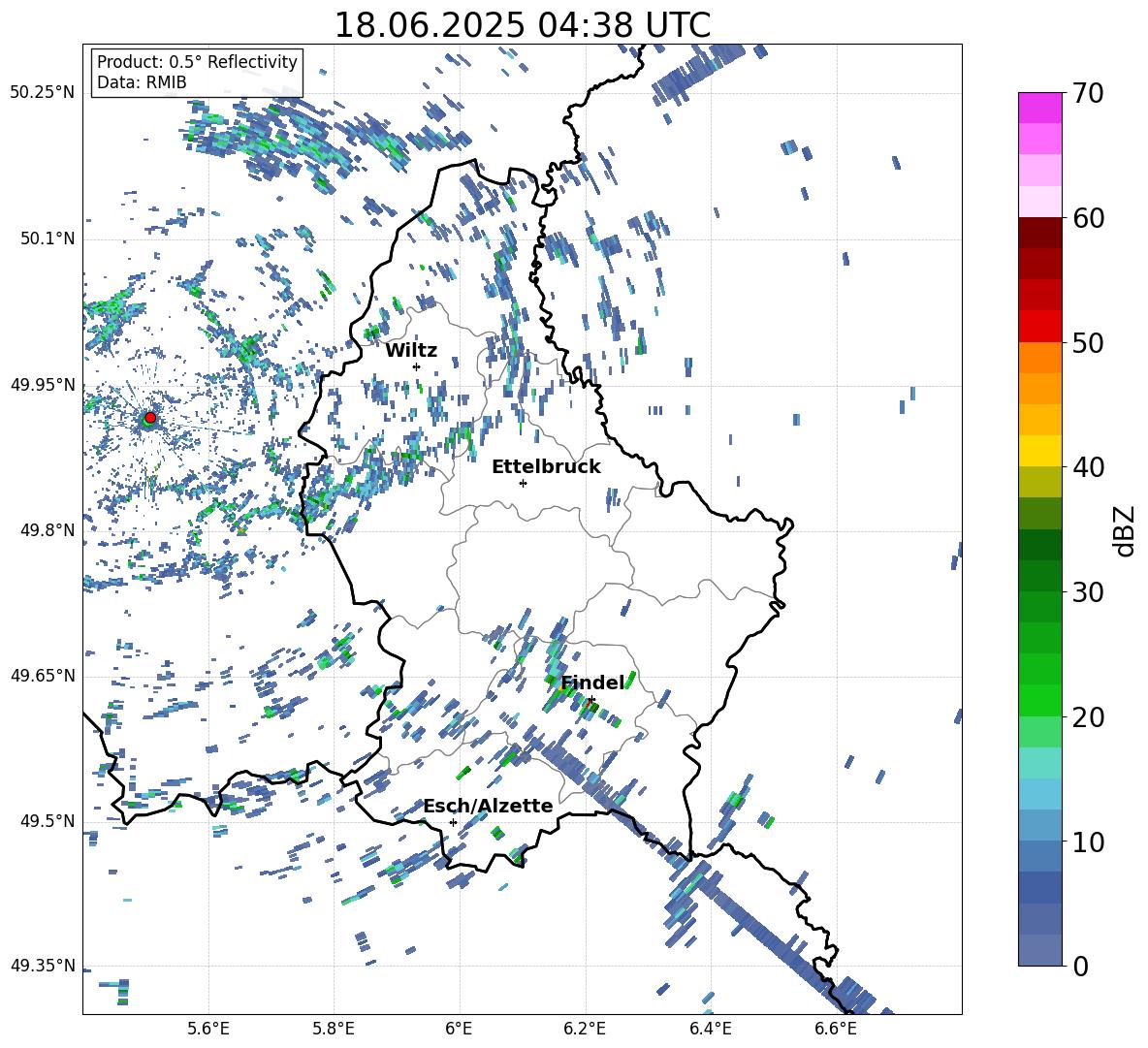The image size is (1148, 1048).
Task: Click the bright green colorbar segment at 20
Action: tap(1039, 700)
